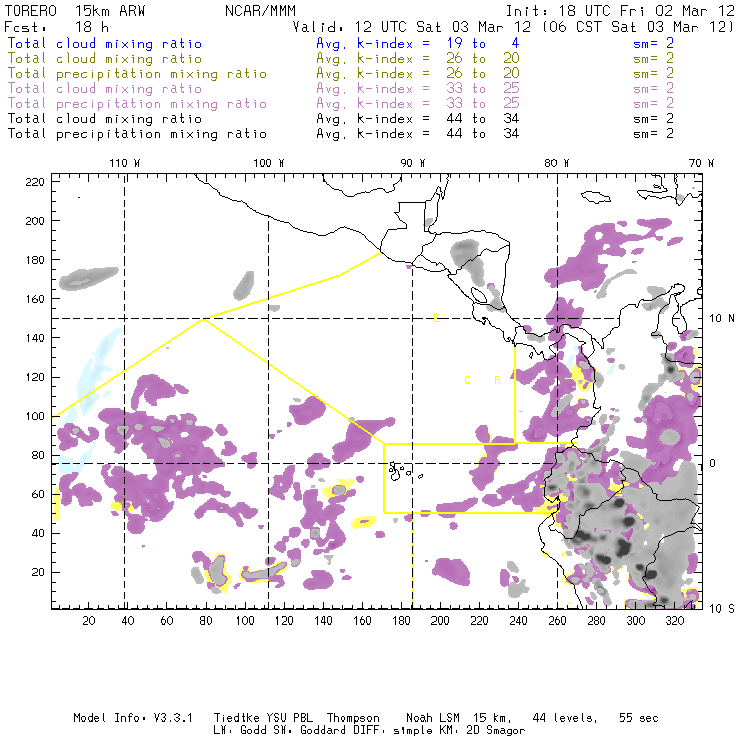The width and height of the screenshot is (740, 740).
Task: Select "Avg. k-index = 33 to 25" beside purple precipitation line
Action: 418,104
